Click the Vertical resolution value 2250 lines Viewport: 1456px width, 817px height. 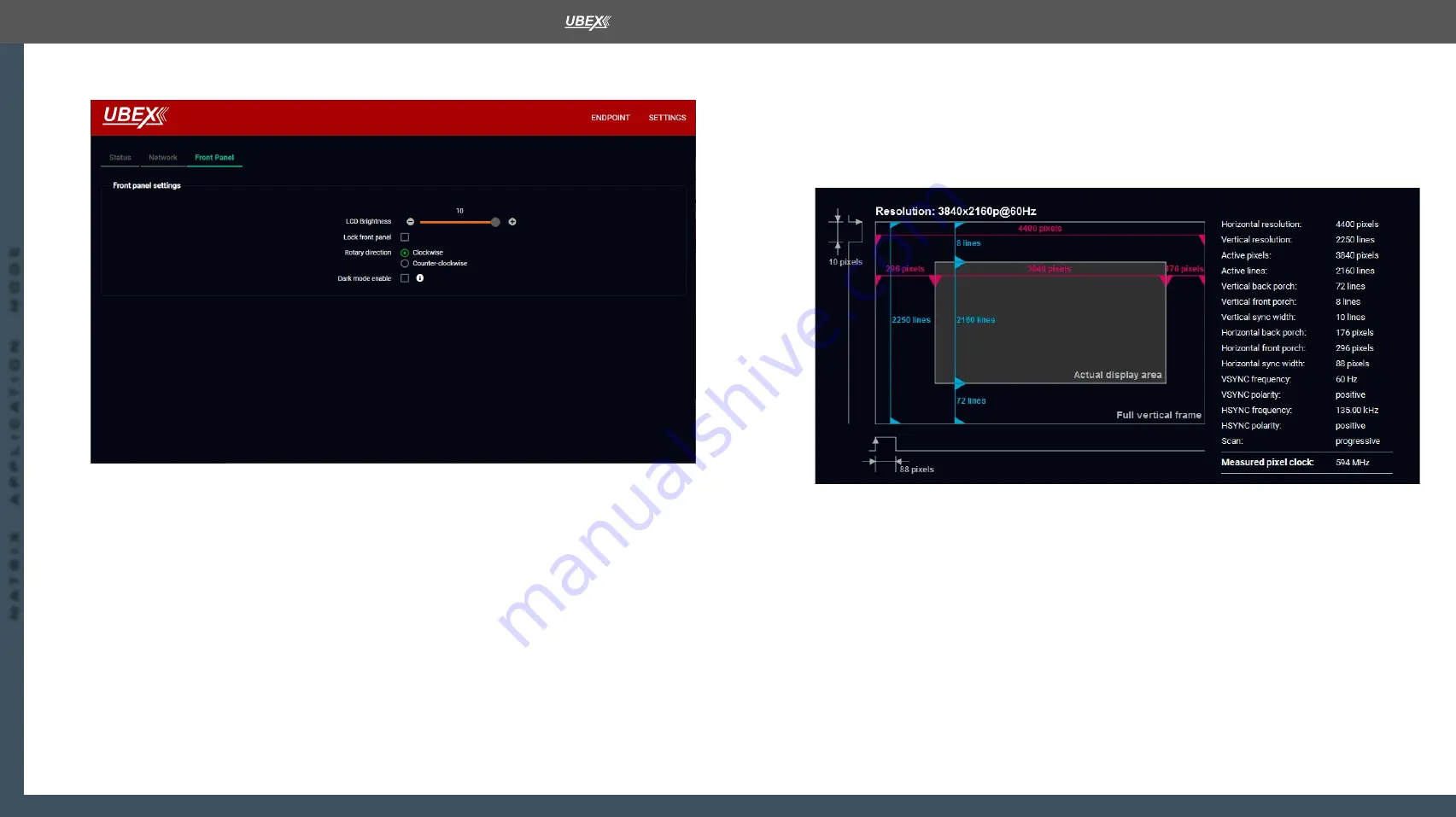click(1355, 240)
